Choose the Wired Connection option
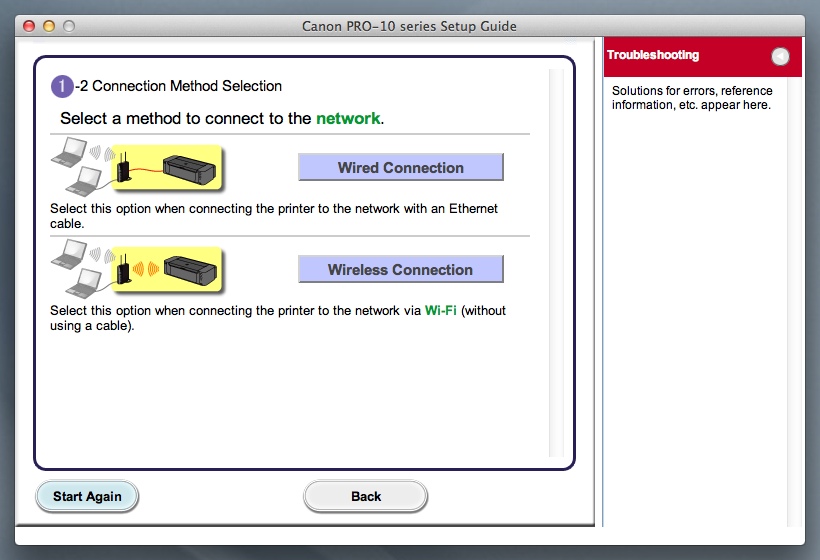 pos(400,168)
